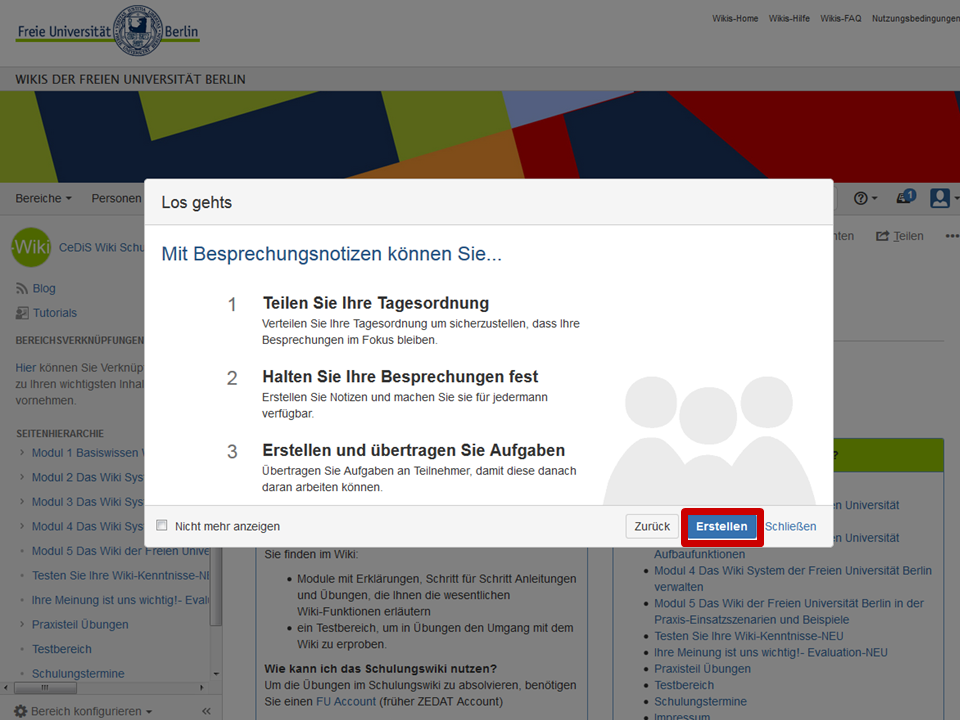The width and height of the screenshot is (960, 720).
Task: Open Schulungstermine link in right panel
Action: tap(700, 702)
